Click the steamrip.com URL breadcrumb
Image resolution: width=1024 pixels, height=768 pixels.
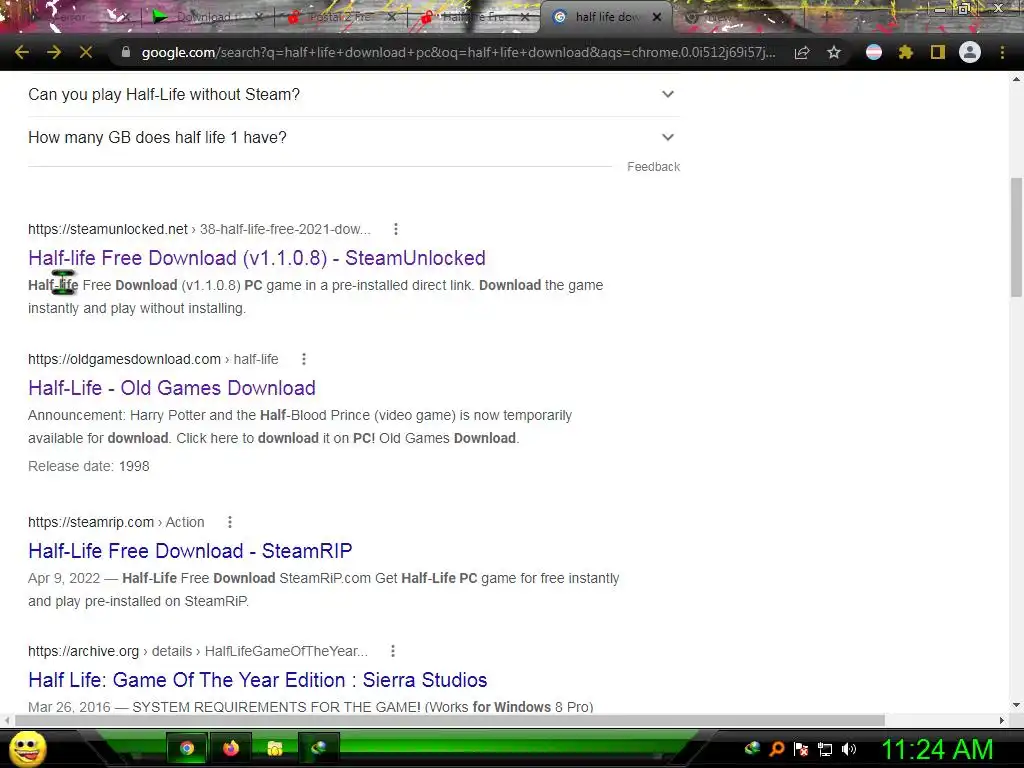pos(116,522)
